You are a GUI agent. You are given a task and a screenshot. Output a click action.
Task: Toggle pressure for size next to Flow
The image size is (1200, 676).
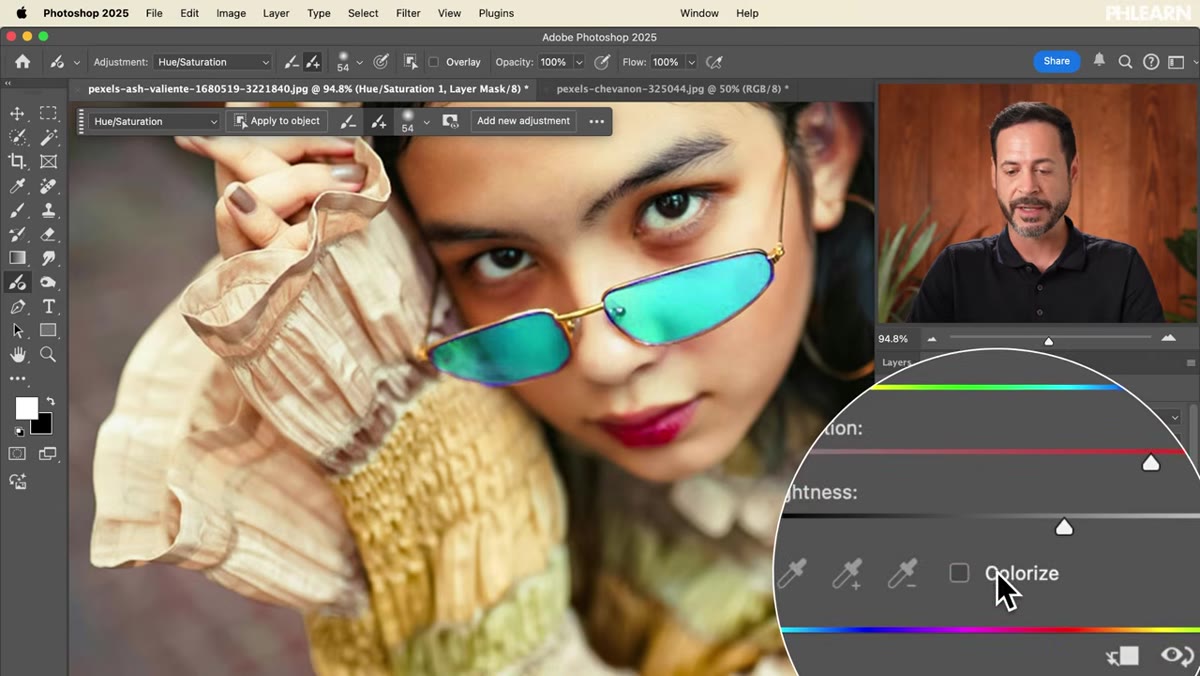[714, 62]
